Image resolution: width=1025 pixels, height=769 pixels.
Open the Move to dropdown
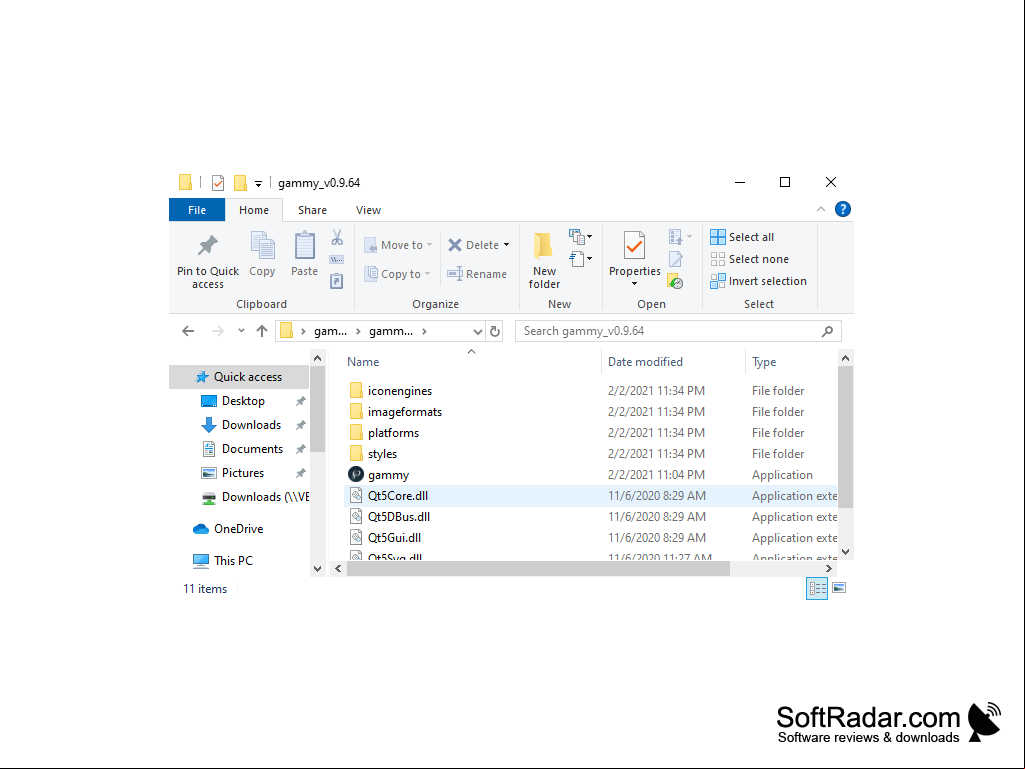tap(399, 245)
